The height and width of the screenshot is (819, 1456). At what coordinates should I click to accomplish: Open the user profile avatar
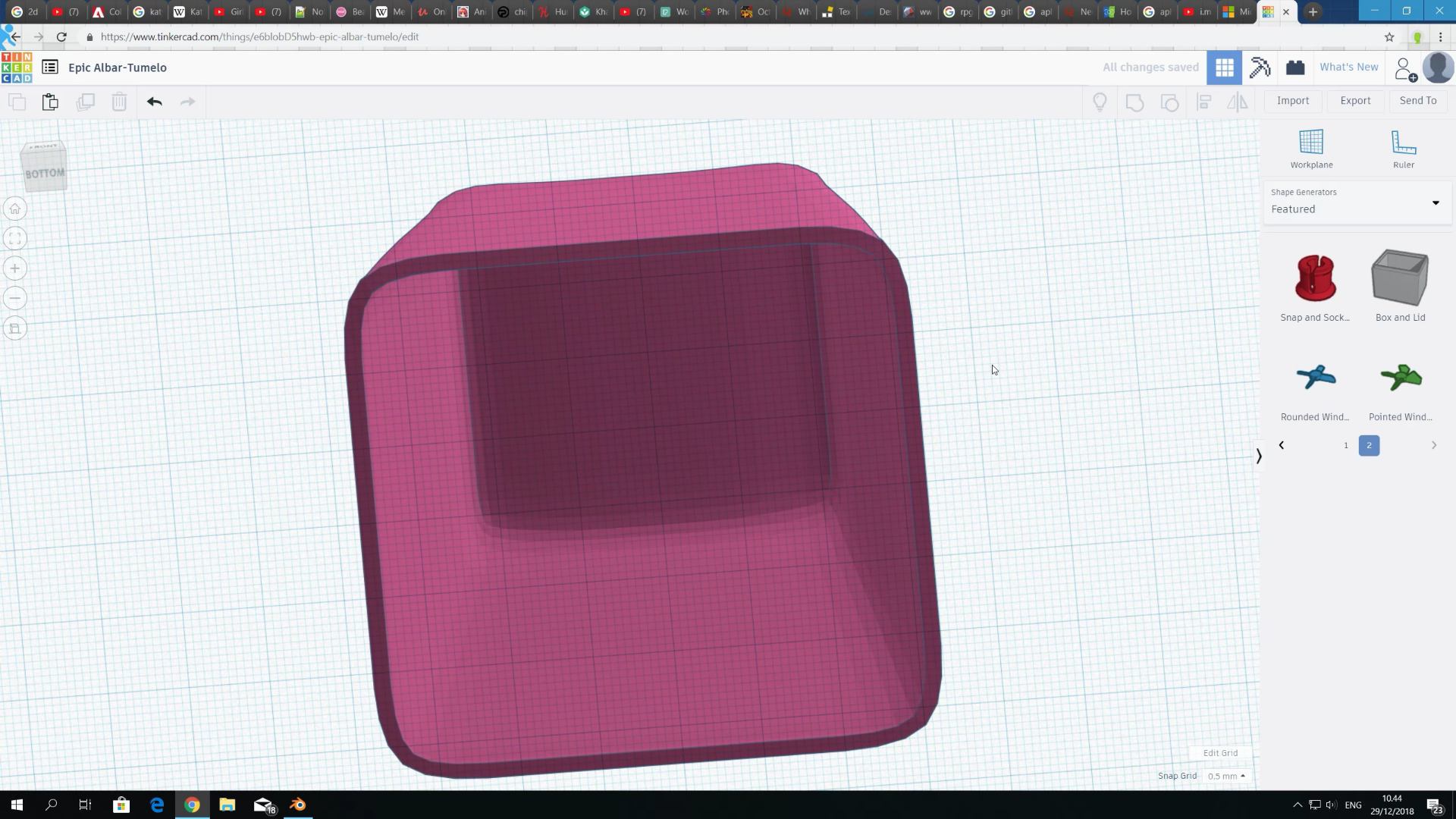pos(1439,67)
